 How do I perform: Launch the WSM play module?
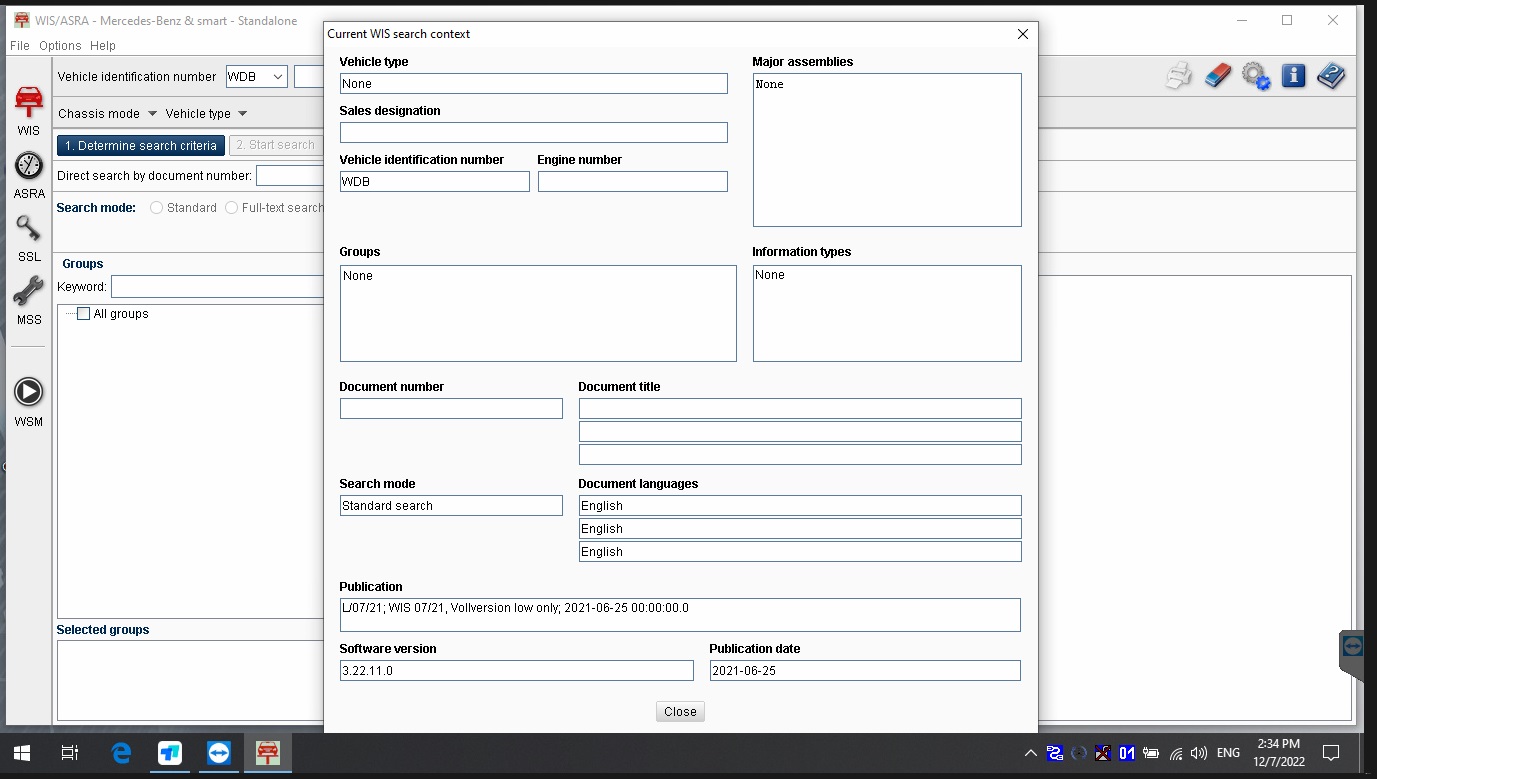click(28, 401)
